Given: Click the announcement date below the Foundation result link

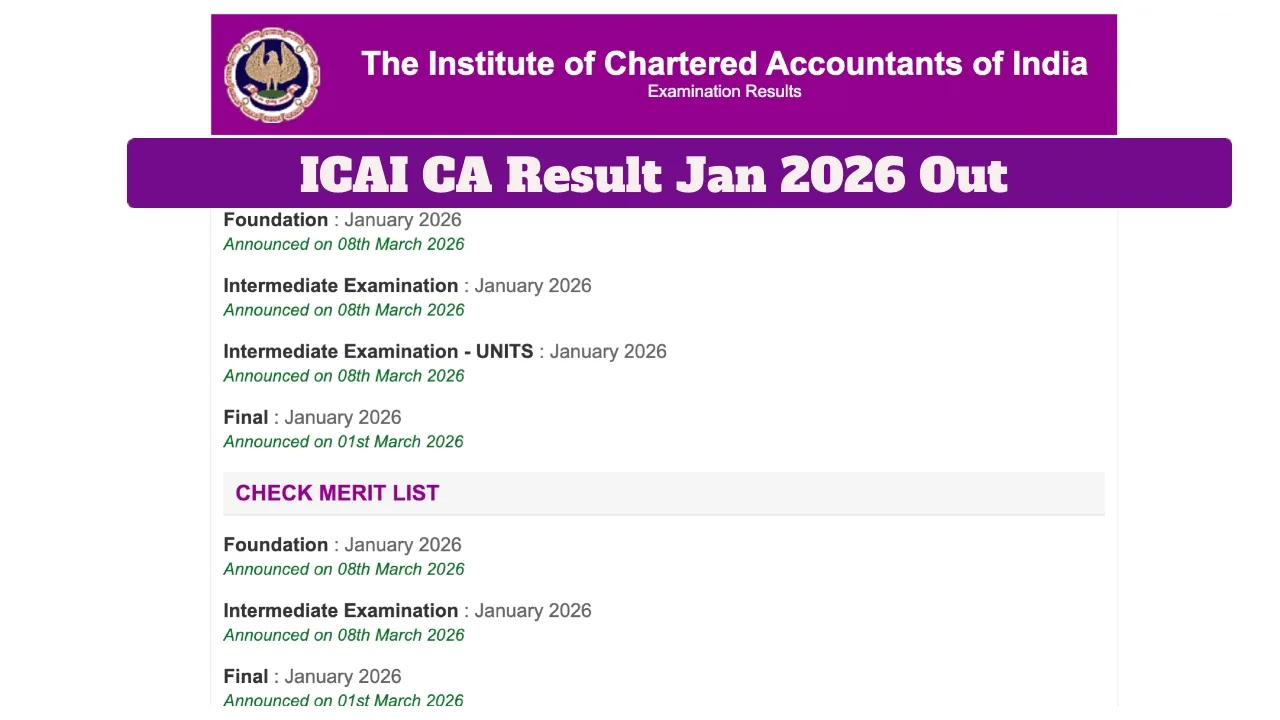Looking at the screenshot, I should (344, 245).
